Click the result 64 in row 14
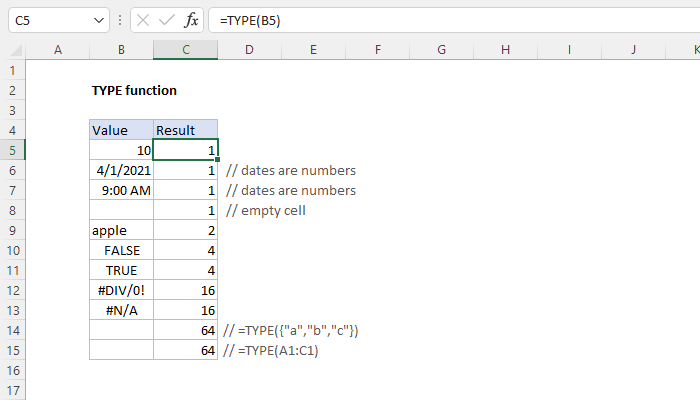 (186, 330)
